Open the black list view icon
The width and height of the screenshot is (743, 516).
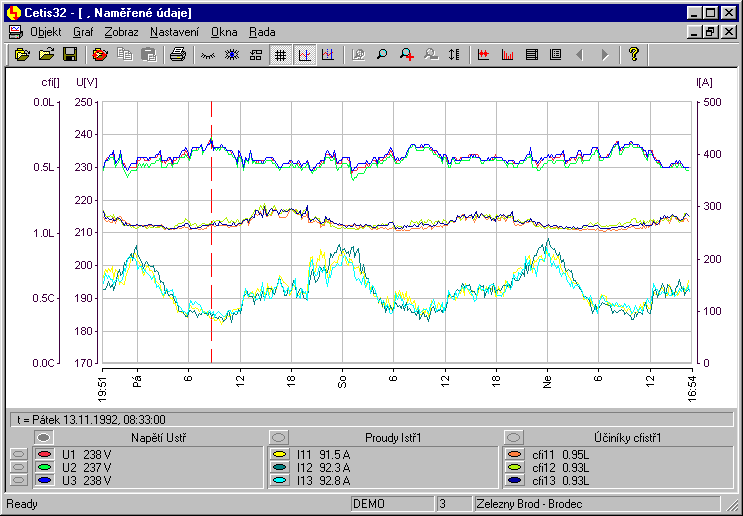coord(532,55)
